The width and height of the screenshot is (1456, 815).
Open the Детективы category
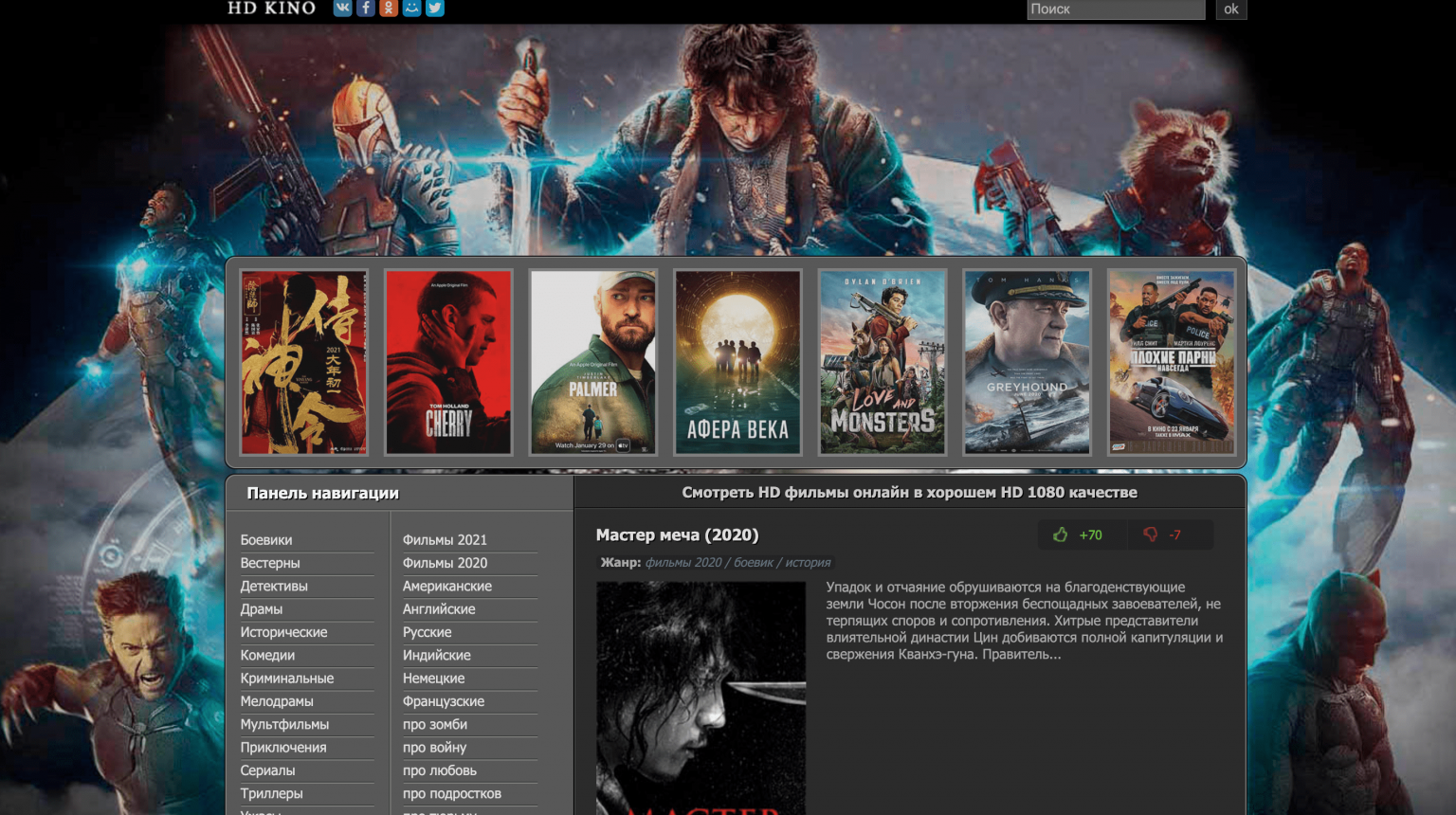coord(274,586)
